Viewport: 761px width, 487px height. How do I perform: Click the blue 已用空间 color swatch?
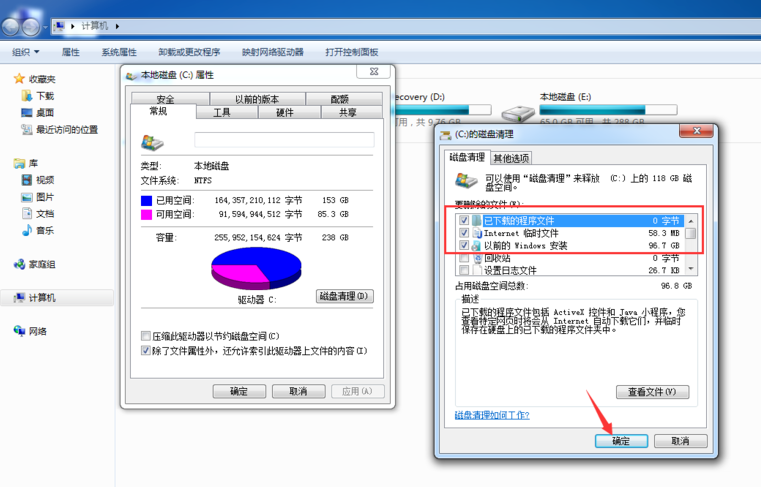point(146,200)
